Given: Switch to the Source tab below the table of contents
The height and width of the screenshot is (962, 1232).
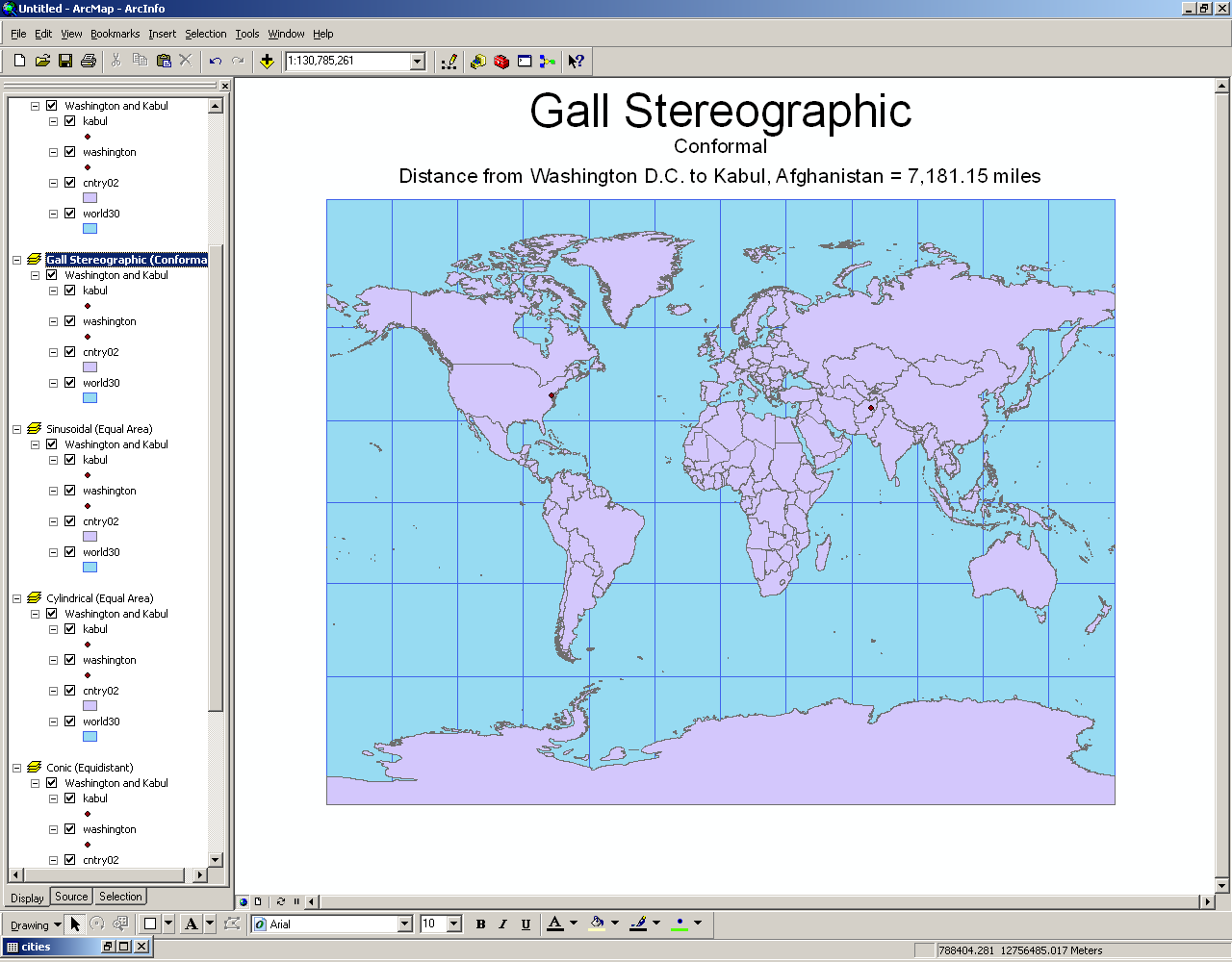Looking at the screenshot, I should click(71, 896).
